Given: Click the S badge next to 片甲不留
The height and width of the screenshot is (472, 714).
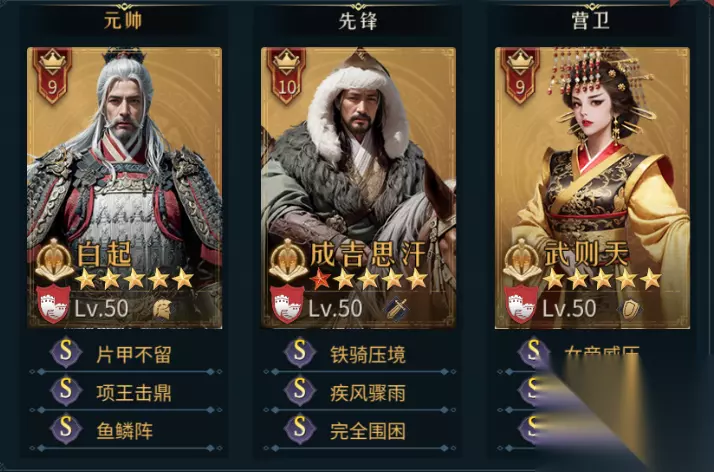Looking at the screenshot, I should coord(66,352).
